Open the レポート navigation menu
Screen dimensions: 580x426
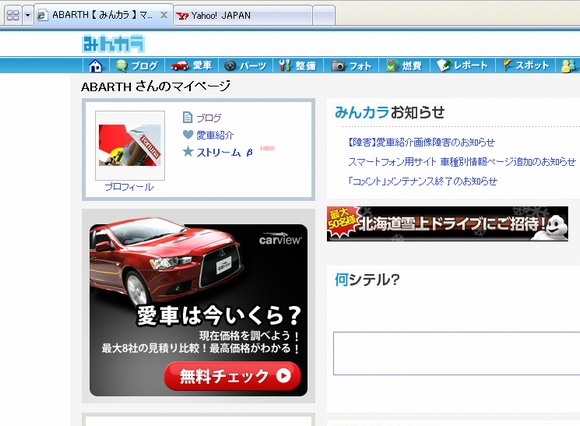462,65
